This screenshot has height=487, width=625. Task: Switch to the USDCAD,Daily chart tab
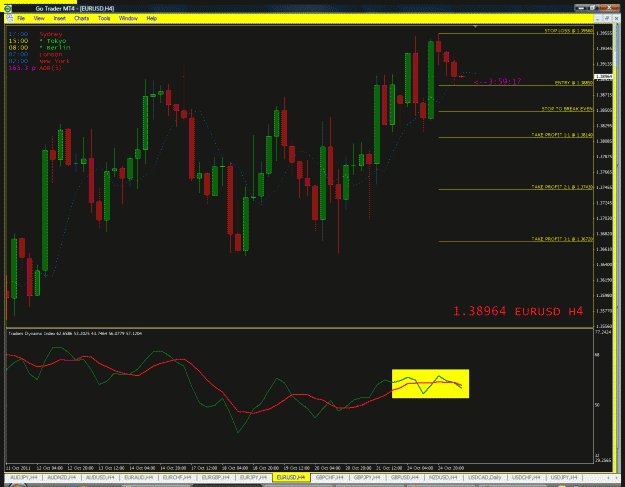[485, 477]
